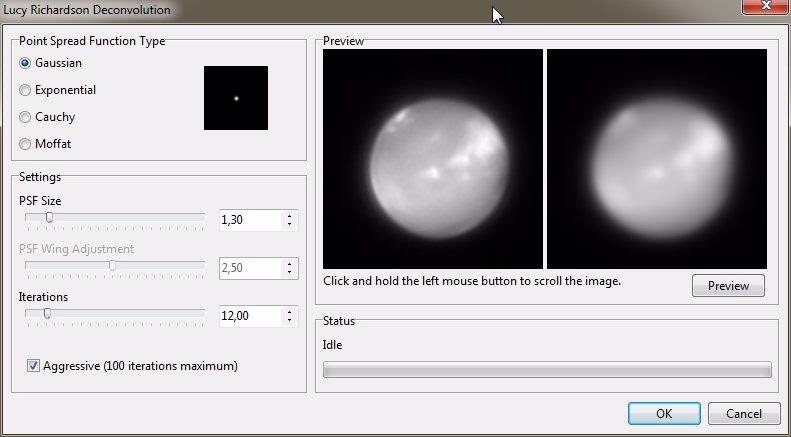Select the Gaussian point spread function

[26, 63]
